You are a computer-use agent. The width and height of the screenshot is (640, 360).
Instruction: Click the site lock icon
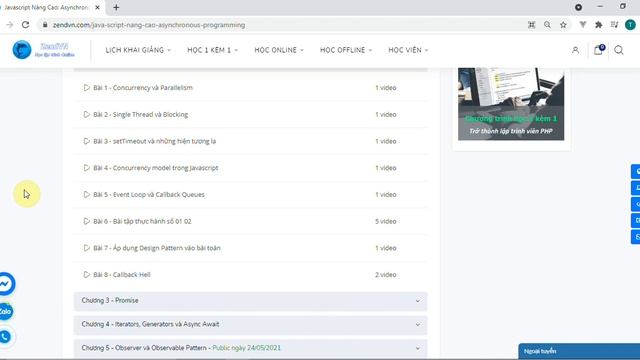45,25
